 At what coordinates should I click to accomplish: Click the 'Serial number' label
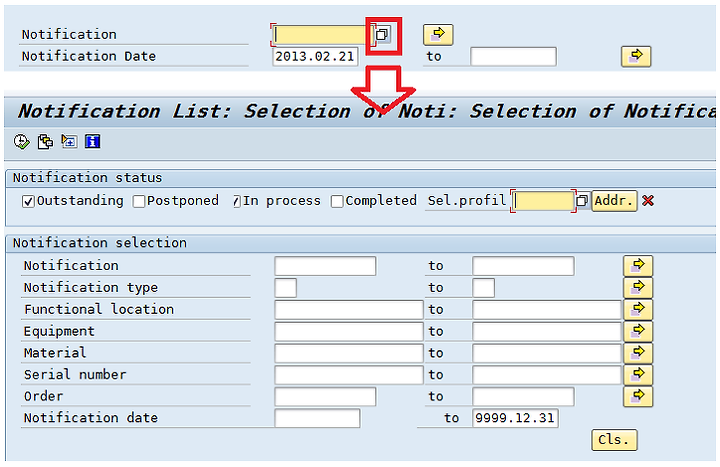(x=75, y=375)
